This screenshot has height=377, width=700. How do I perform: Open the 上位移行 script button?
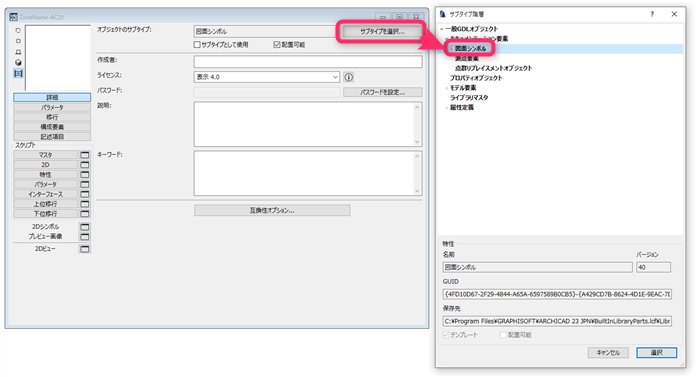[x=46, y=204]
